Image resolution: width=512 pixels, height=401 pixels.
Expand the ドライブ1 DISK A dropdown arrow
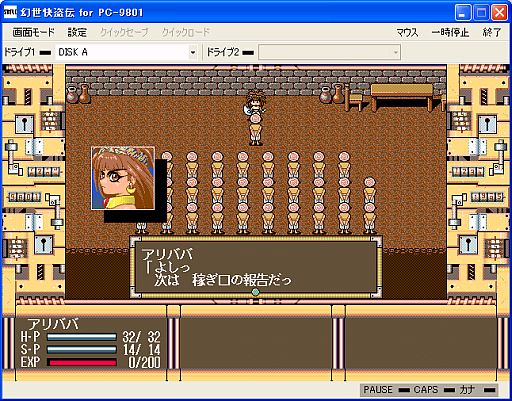coord(193,52)
